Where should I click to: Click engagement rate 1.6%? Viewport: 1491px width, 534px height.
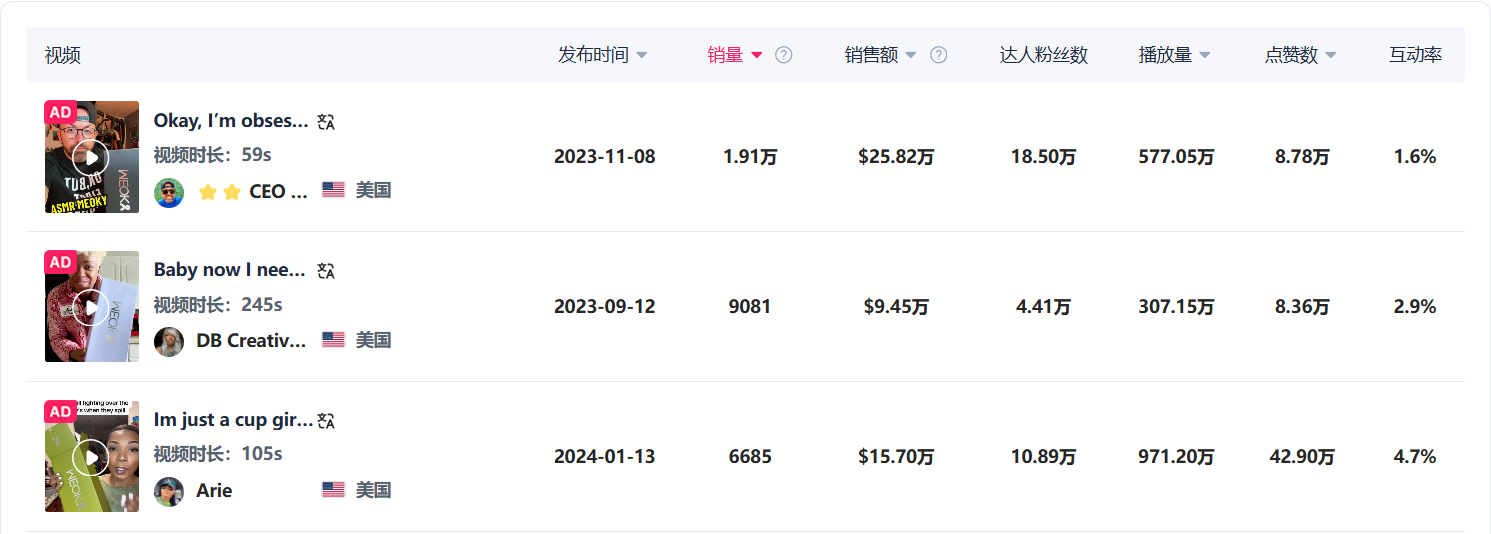pos(1415,157)
